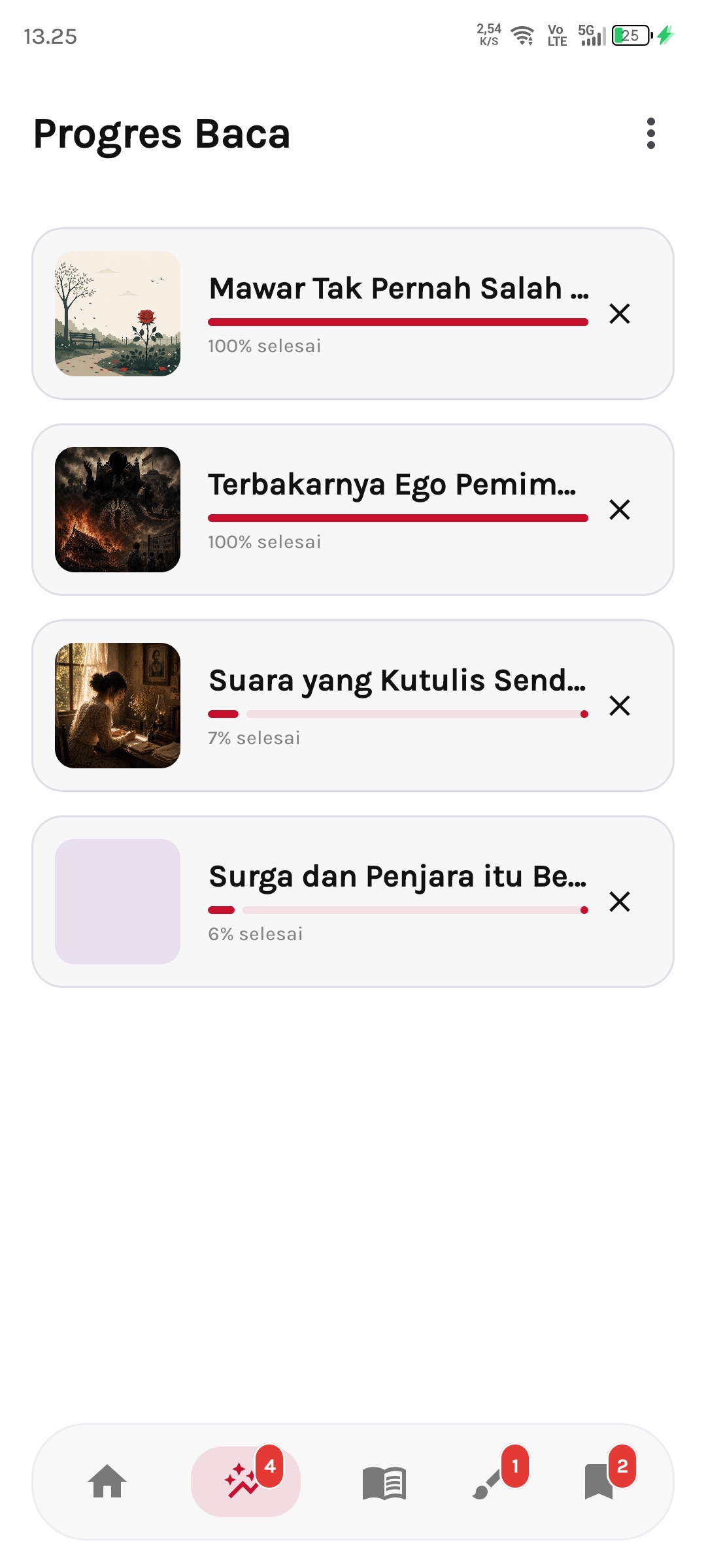Tap the rose cover thumbnail
706x1568 pixels.
click(118, 314)
